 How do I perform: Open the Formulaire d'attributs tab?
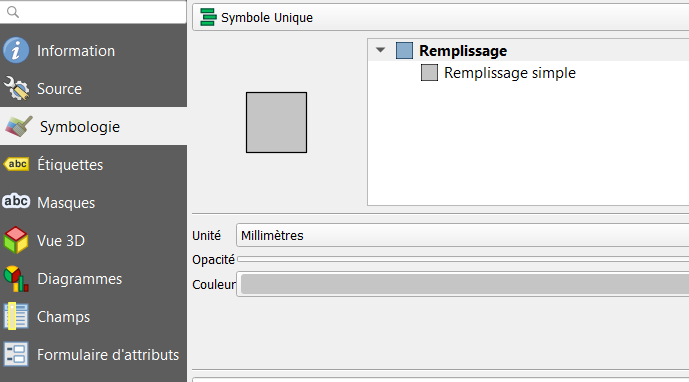(93, 354)
